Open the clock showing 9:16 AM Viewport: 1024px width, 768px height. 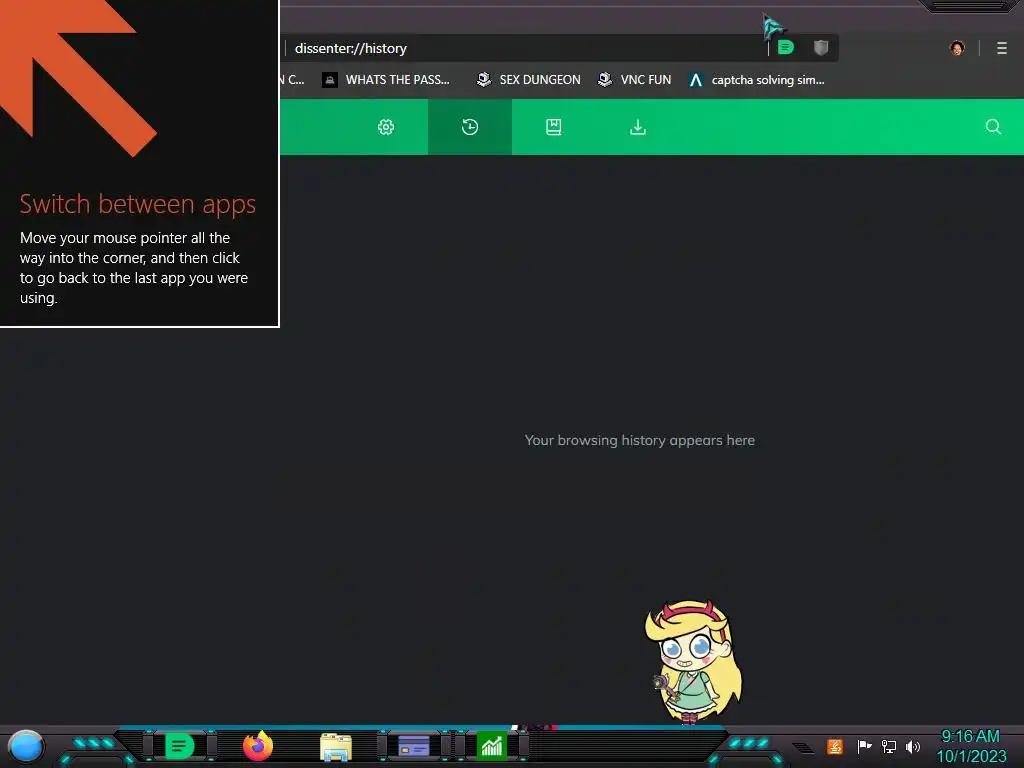pyautogui.click(x=971, y=746)
